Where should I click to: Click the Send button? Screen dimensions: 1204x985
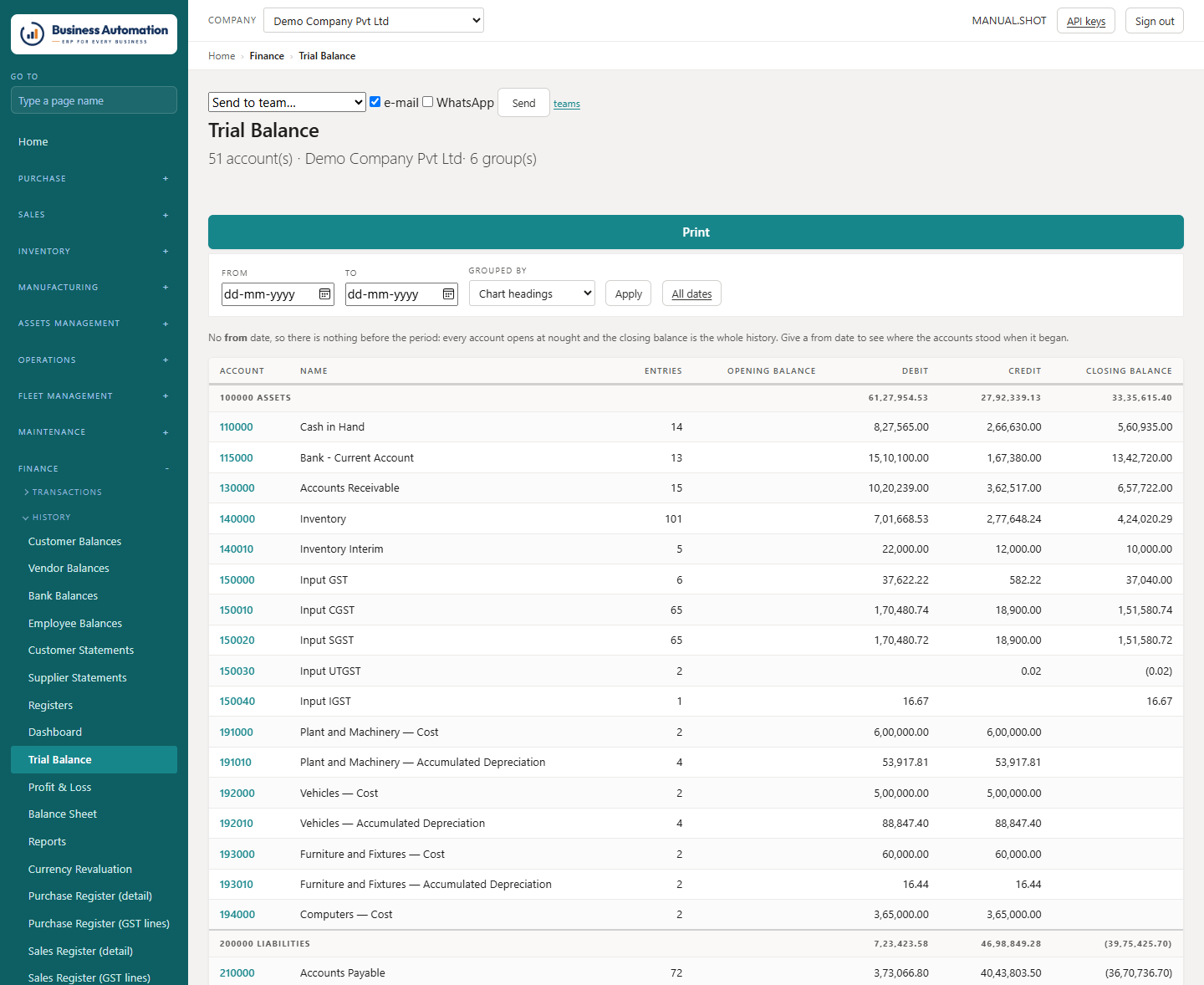(523, 103)
